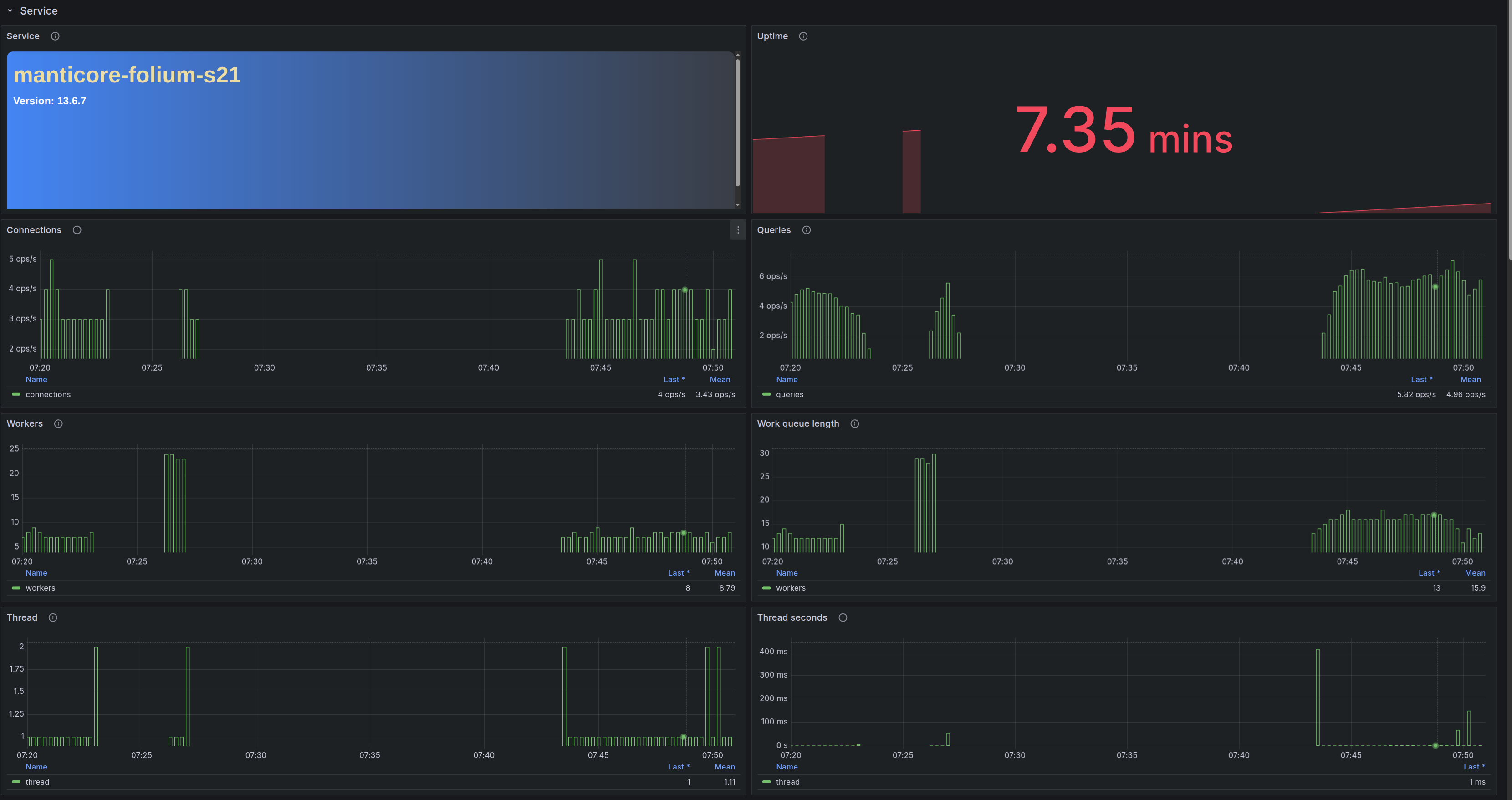Click the Service panel info icon
This screenshot has height=800, width=1512.
tap(55, 36)
